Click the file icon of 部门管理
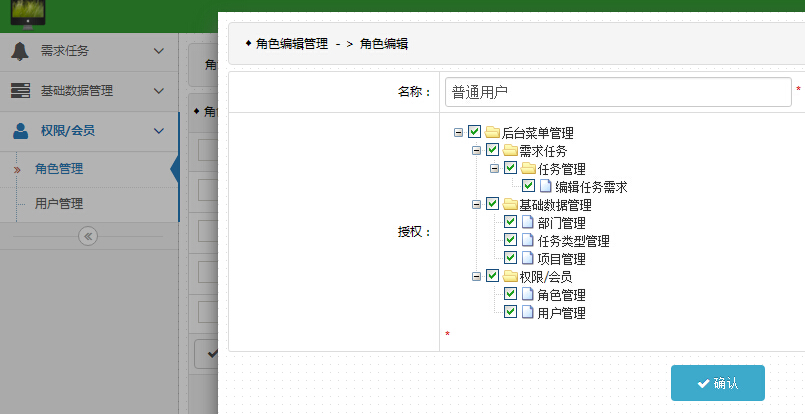 click(x=528, y=222)
